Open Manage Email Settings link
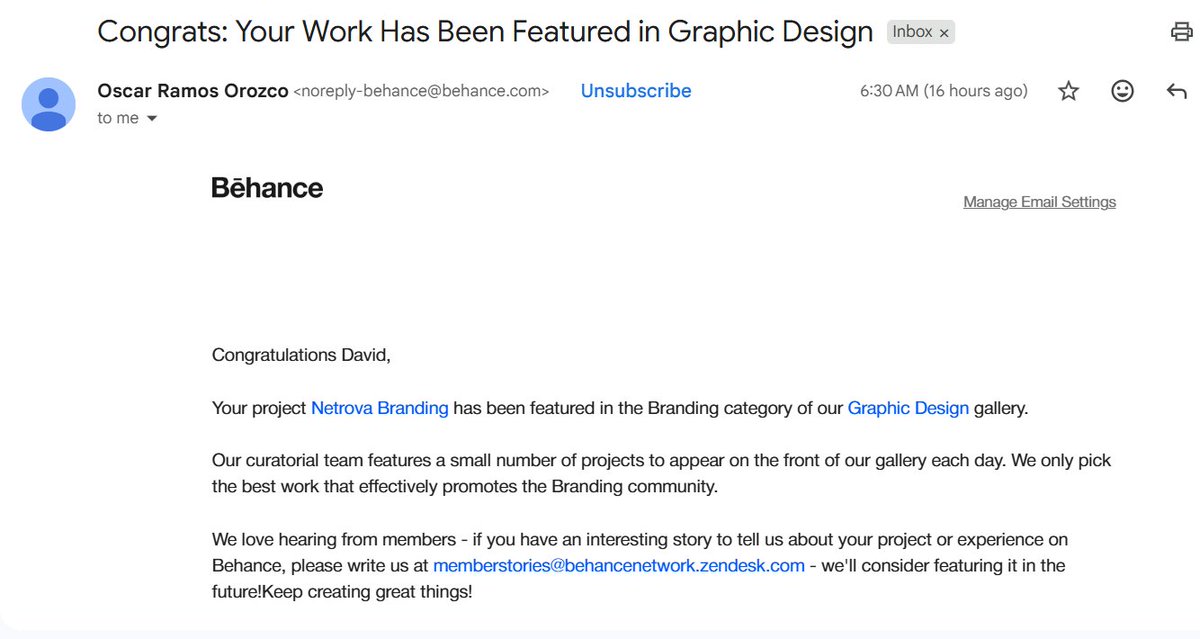The height and width of the screenshot is (639, 1200). coord(1039,202)
